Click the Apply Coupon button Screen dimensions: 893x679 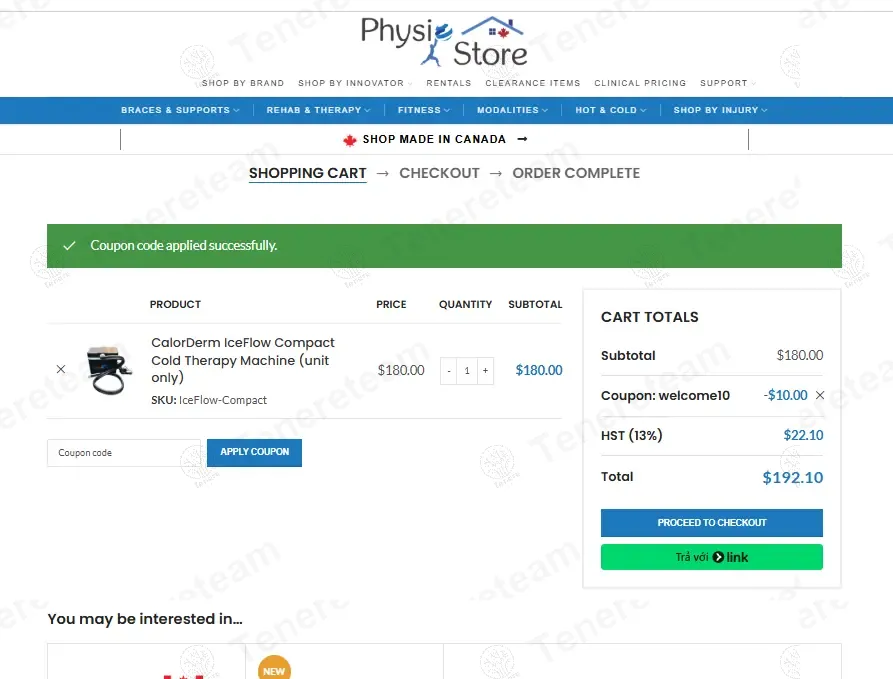254,452
